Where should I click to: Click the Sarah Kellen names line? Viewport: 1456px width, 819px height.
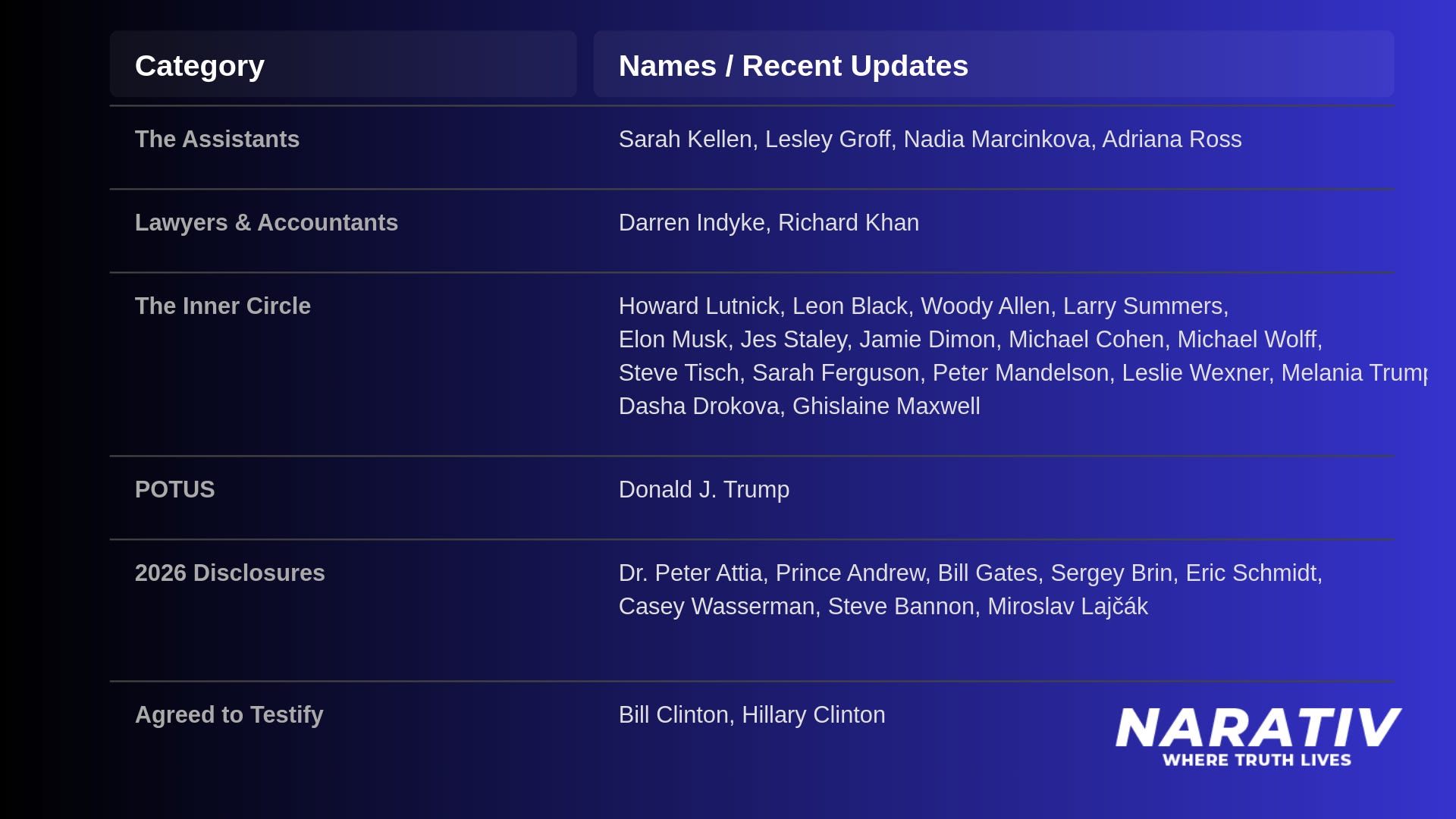coord(930,140)
